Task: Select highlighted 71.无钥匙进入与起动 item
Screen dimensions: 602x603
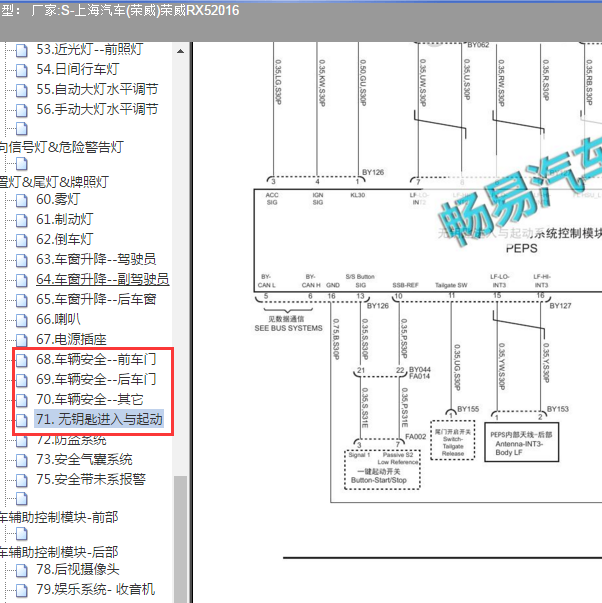Action: tap(99, 419)
